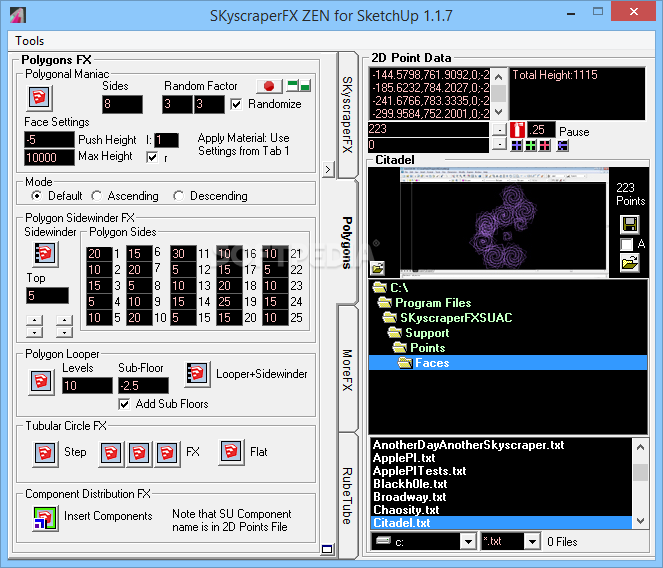Image resolution: width=663 pixels, height=568 pixels.
Task: Run the Tubular Circle Step button
Action: click(45, 453)
